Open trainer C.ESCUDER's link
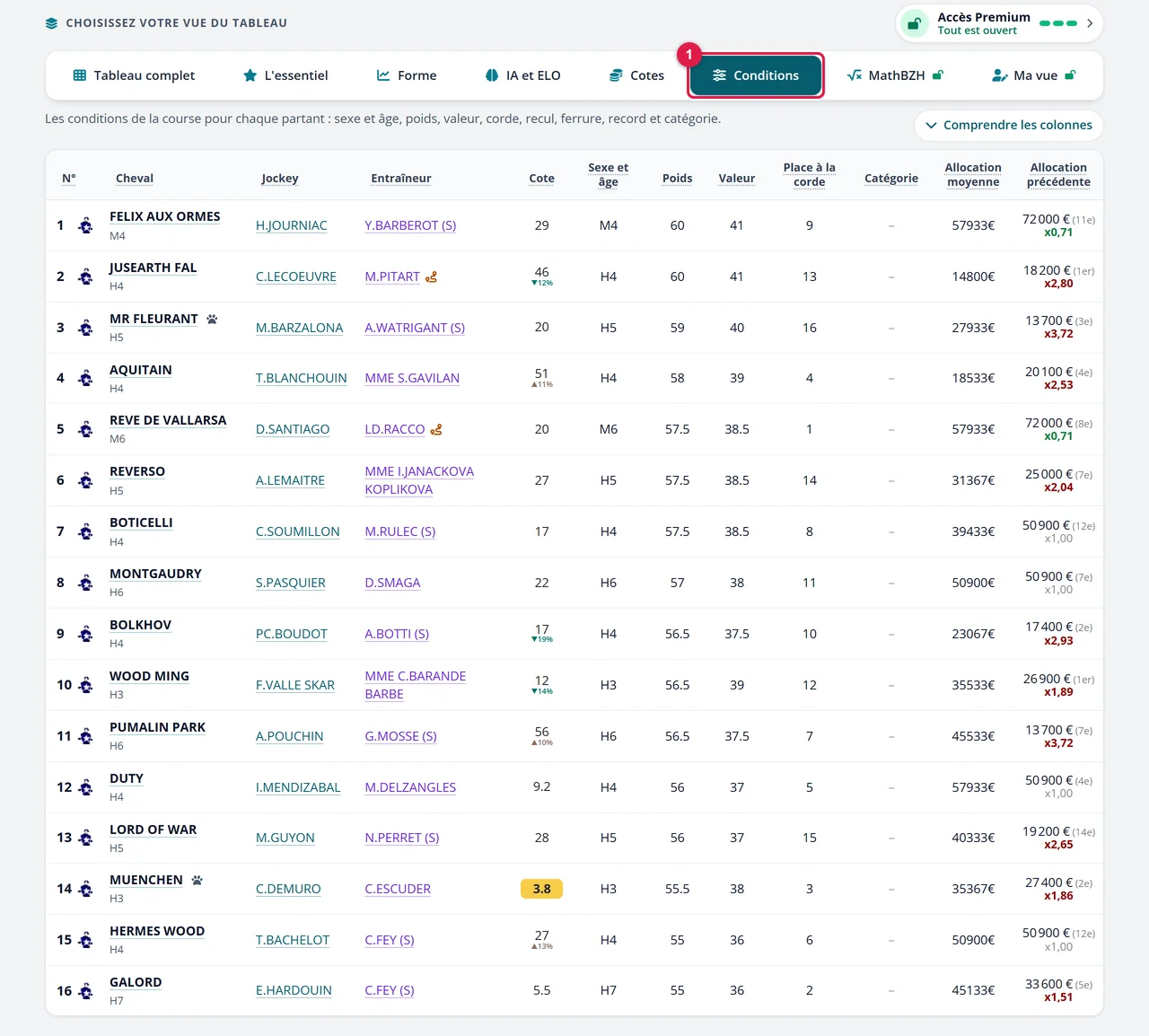 pyautogui.click(x=398, y=889)
